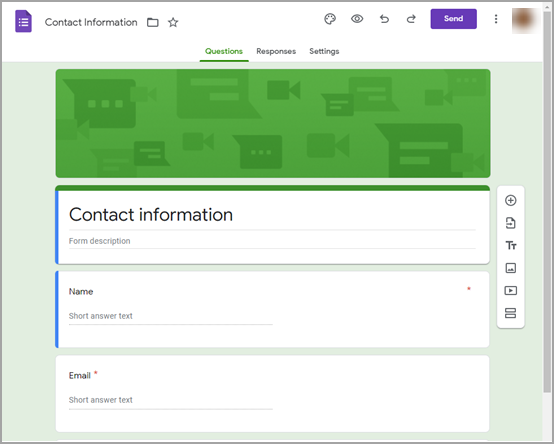The height and width of the screenshot is (444, 554).
Task: Add a video to the form
Action: tap(511, 291)
